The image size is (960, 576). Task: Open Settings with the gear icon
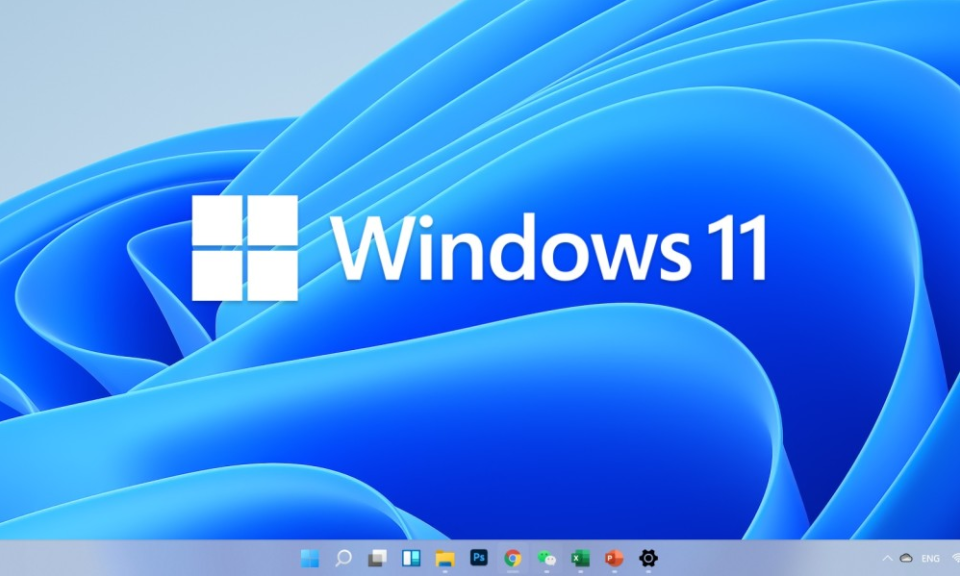[x=648, y=558]
